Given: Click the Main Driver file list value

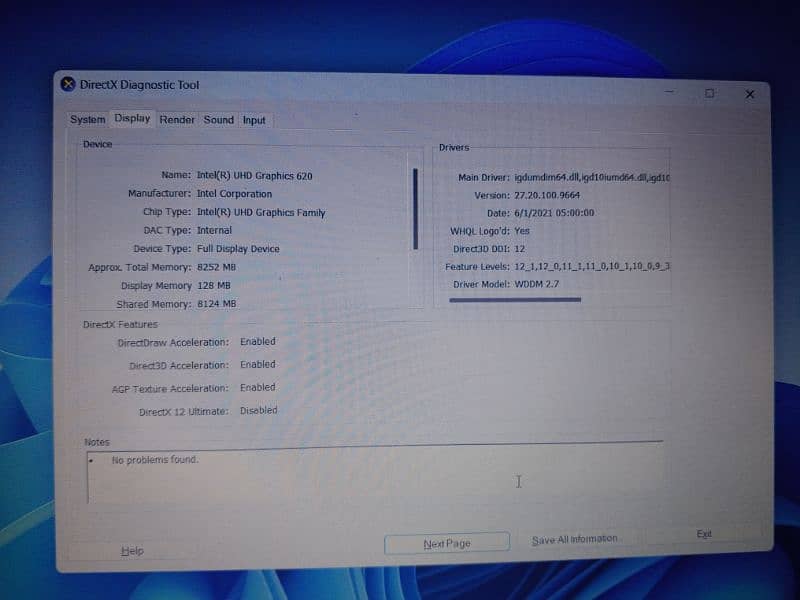Looking at the screenshot, I should pos(592,177).
